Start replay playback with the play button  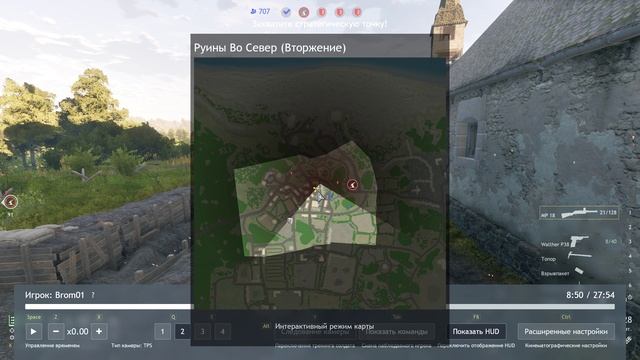33,331
